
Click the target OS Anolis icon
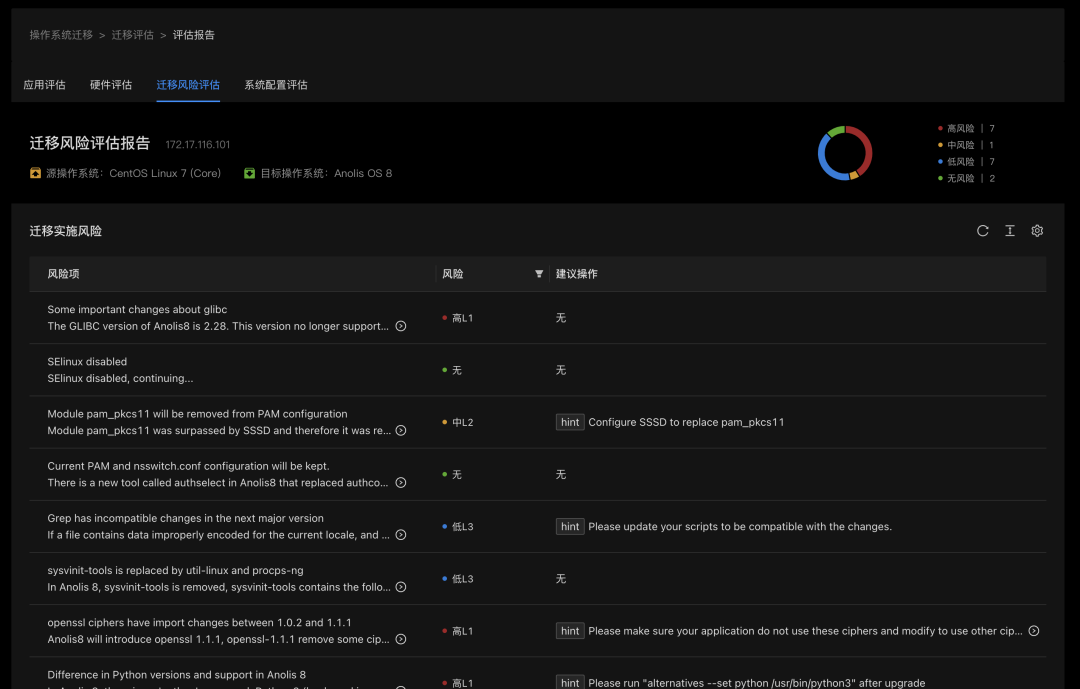249,173
